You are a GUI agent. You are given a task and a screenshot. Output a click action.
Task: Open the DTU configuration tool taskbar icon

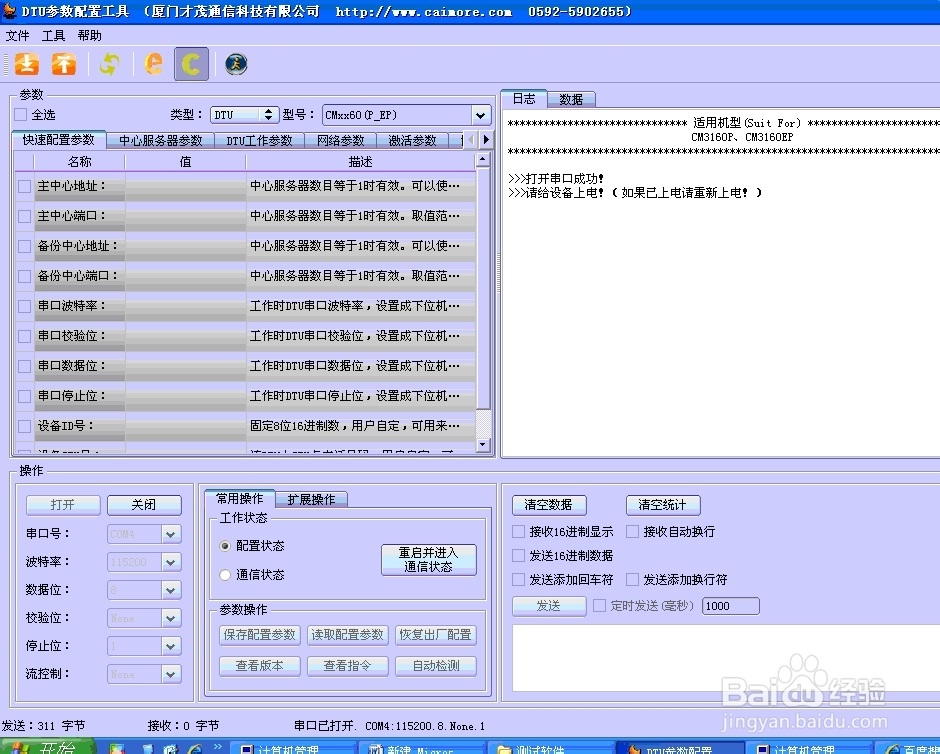pyautogui.click(x=680, y=748)
